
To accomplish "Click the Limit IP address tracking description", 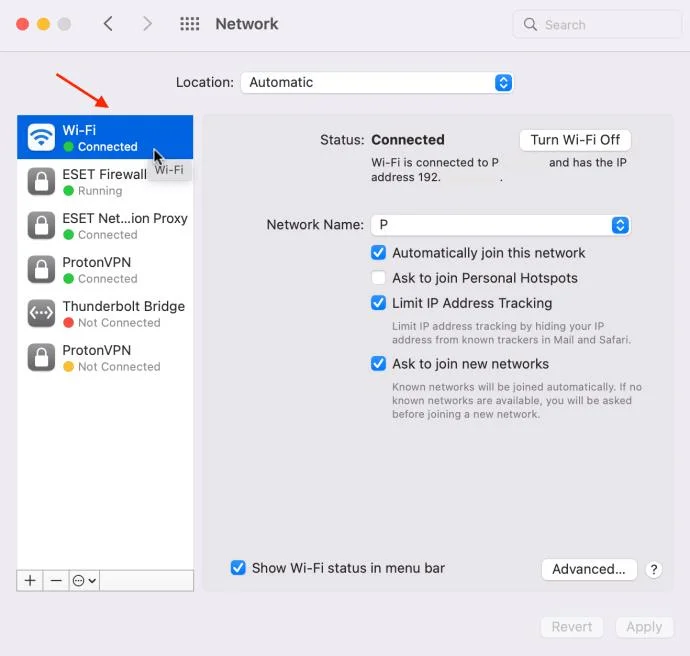I will [x=511, y=333].
